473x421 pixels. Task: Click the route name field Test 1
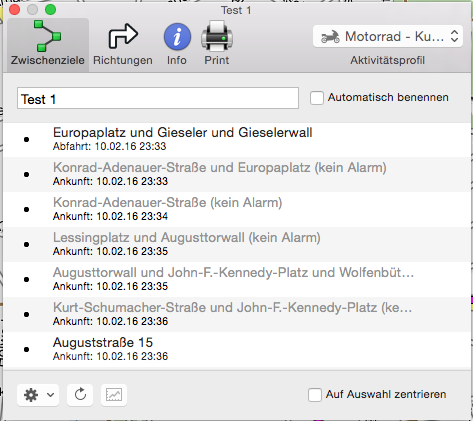[158, 98]
